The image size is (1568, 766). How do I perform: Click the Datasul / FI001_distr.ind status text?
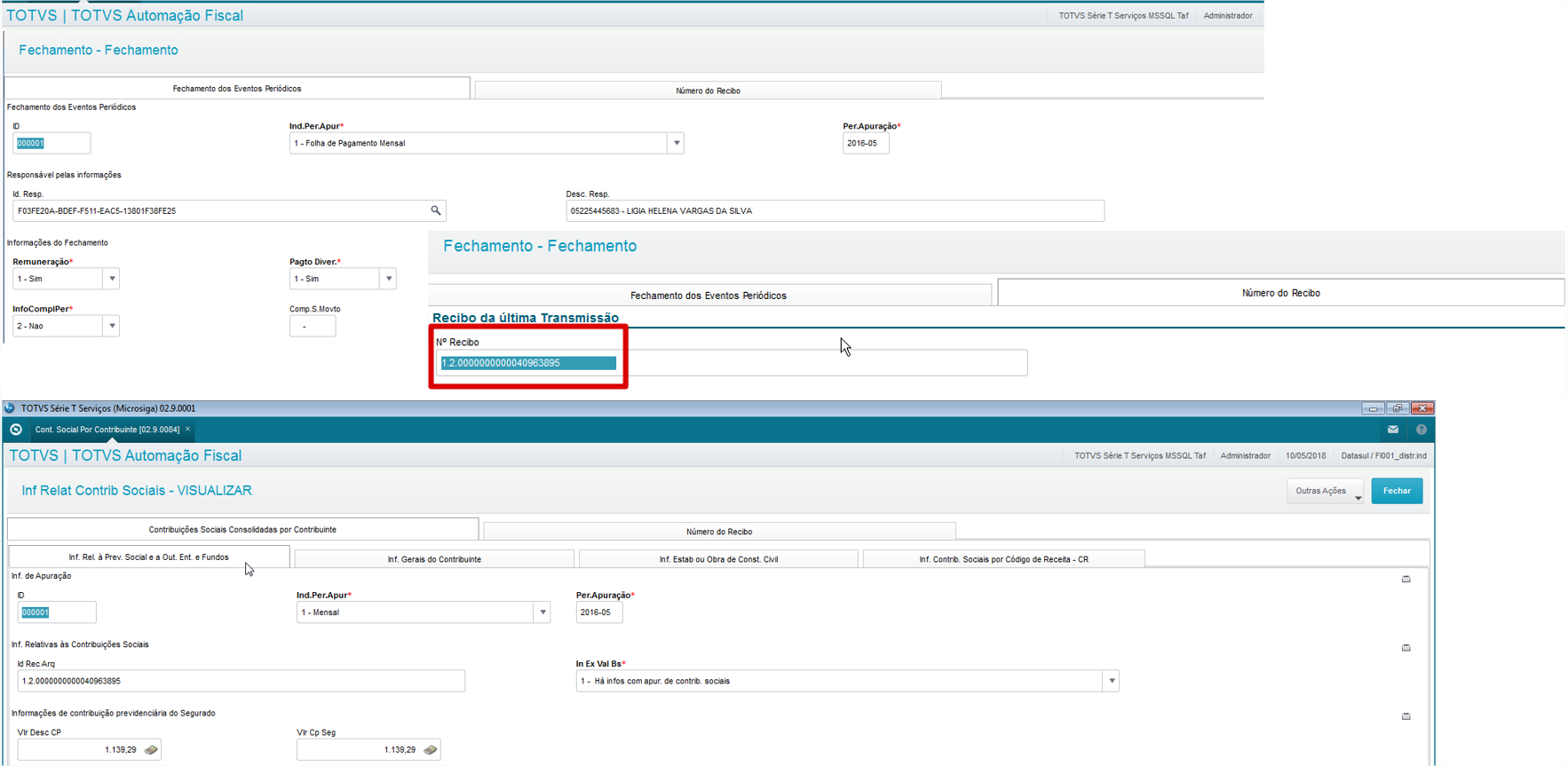click(1383, 456)
